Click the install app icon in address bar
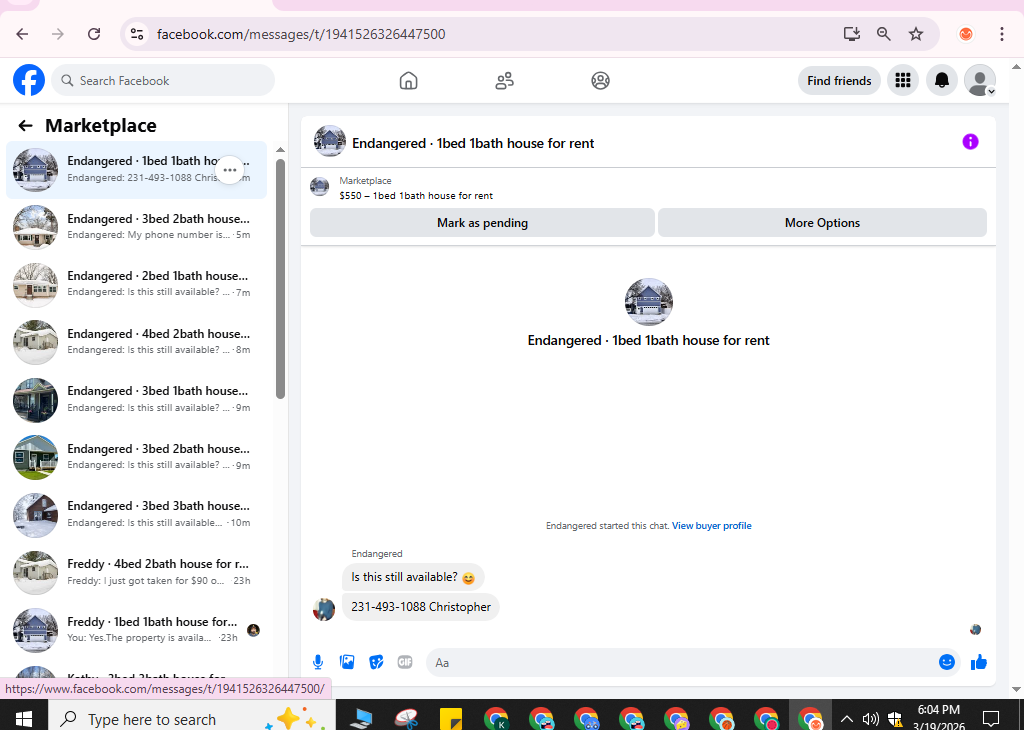The width and height of the screenshot is (1024, 730). (x=852, y=34)
